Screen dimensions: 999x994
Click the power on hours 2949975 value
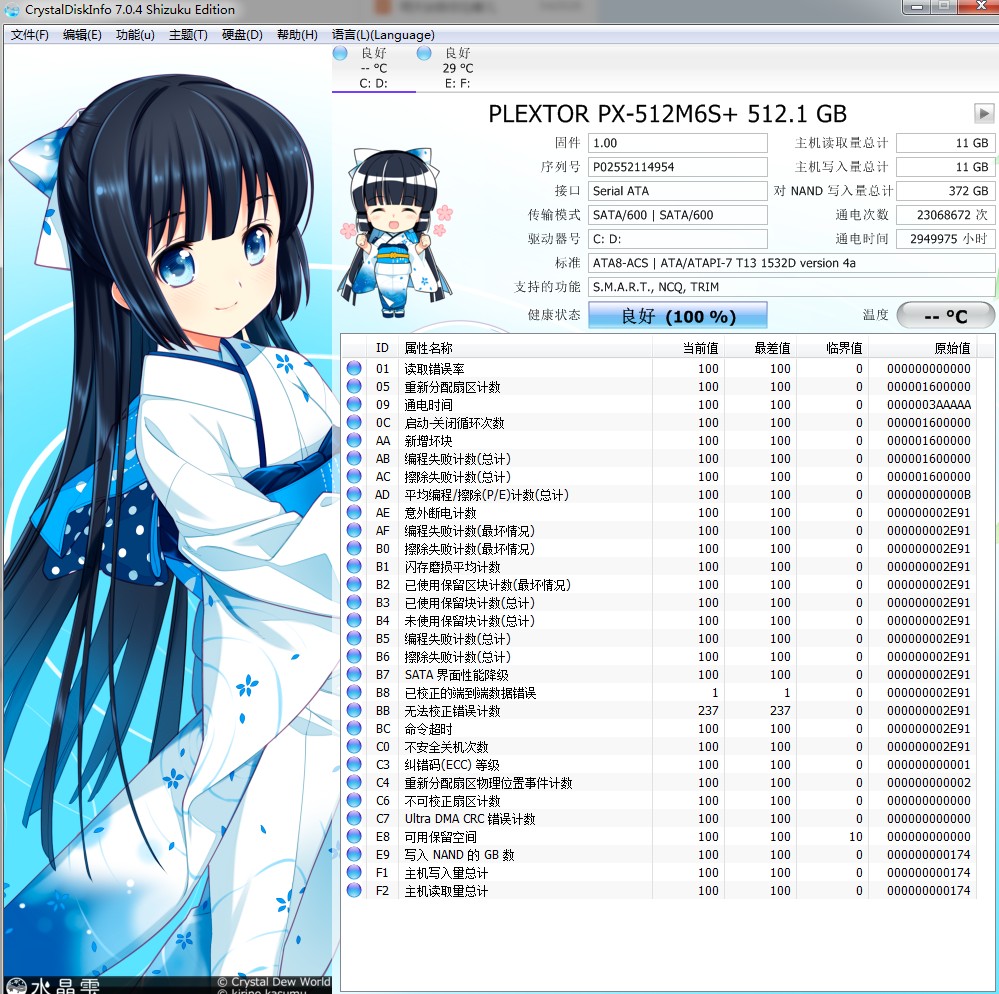[945, 239]
